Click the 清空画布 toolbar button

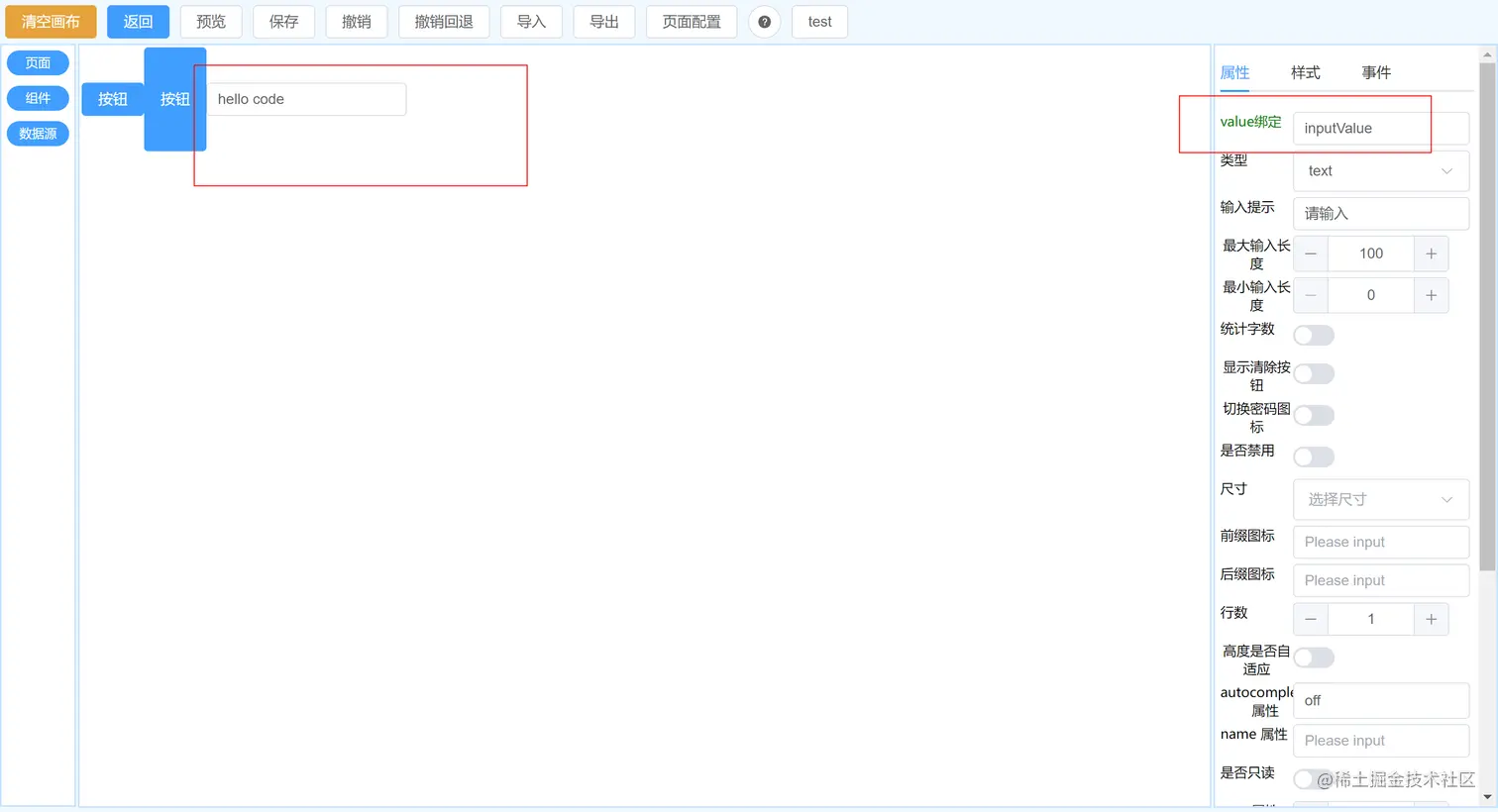click(50, 21)
